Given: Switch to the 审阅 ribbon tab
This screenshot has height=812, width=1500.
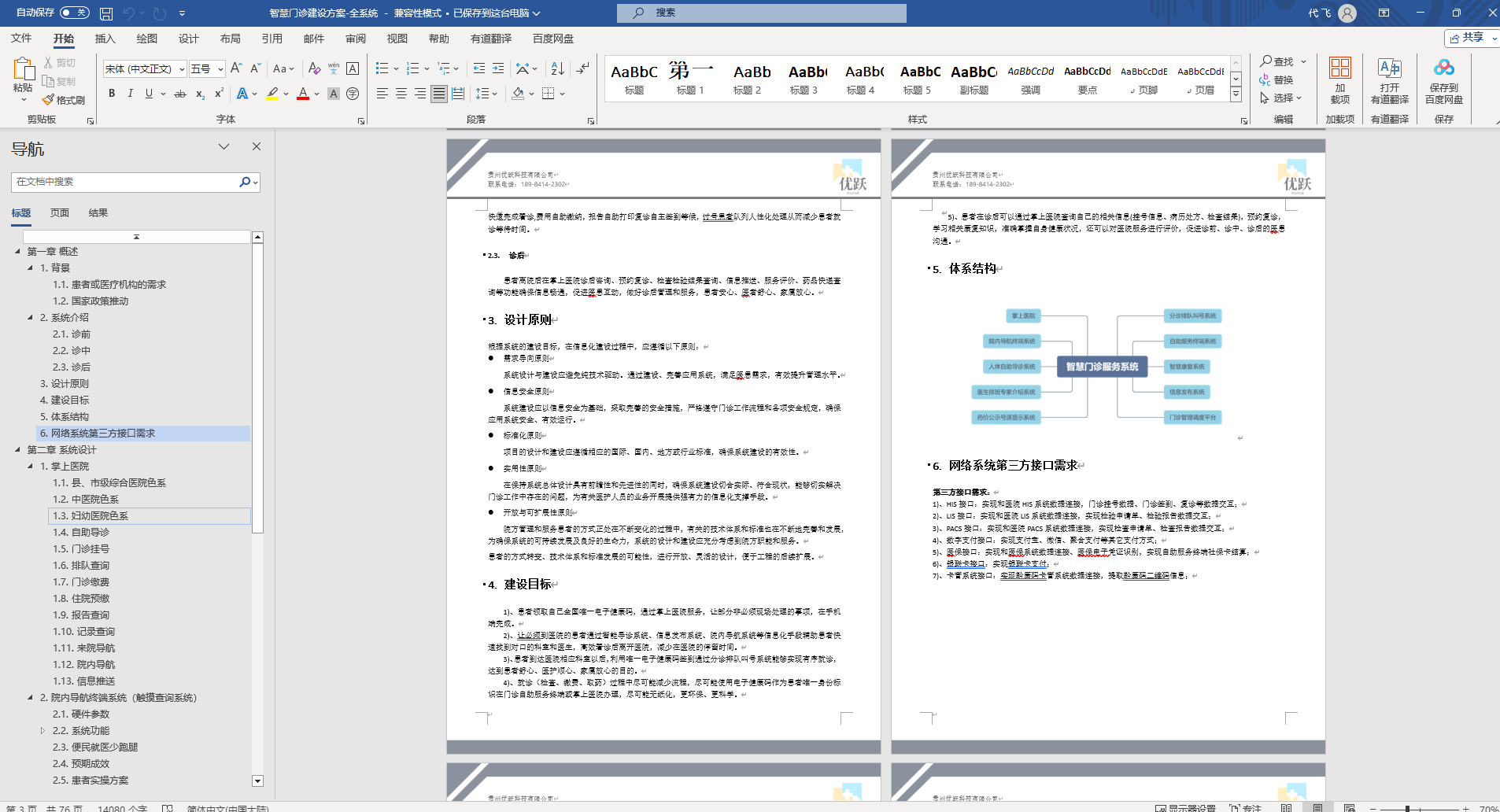Looking at the screenshot, I should pyautogui.click(x=355, y=39).
